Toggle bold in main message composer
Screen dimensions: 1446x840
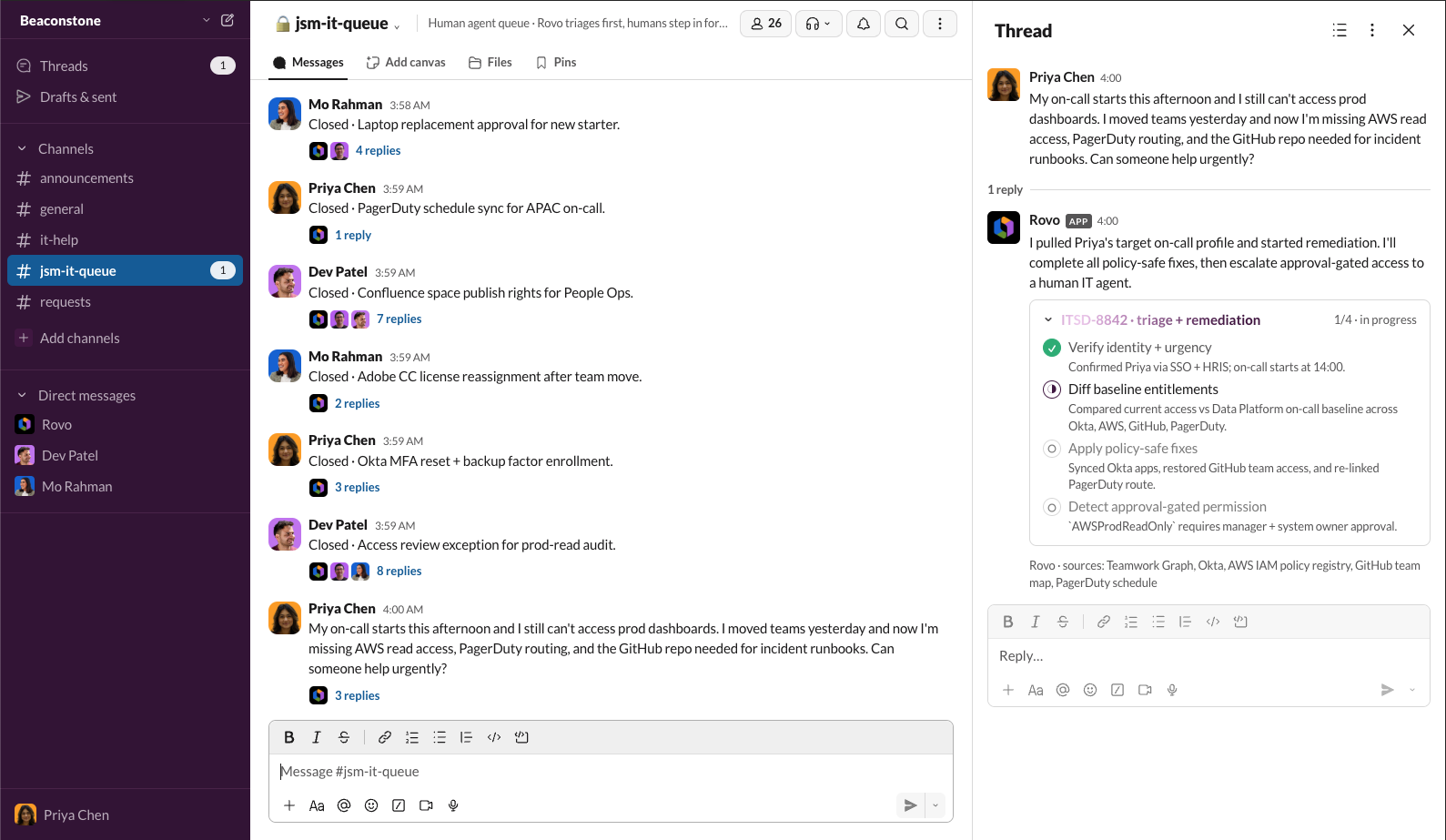289,737
